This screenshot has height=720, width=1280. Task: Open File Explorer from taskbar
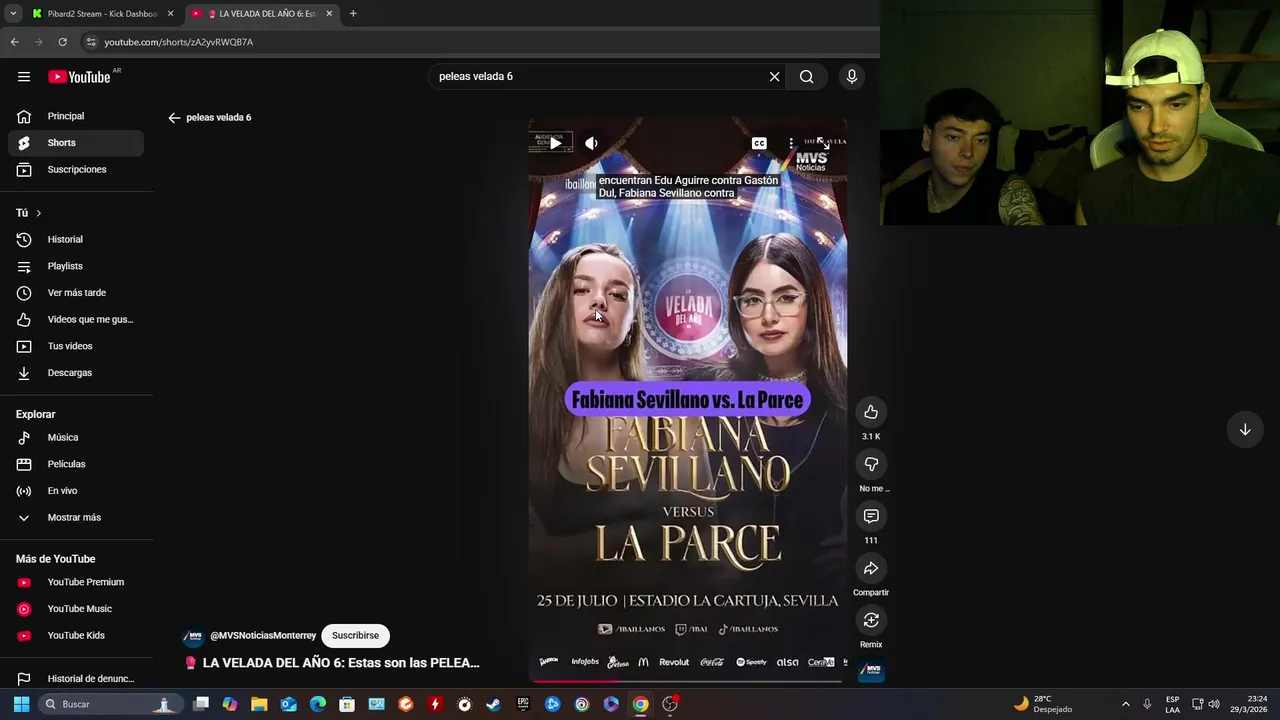click(x=259, y=704)
